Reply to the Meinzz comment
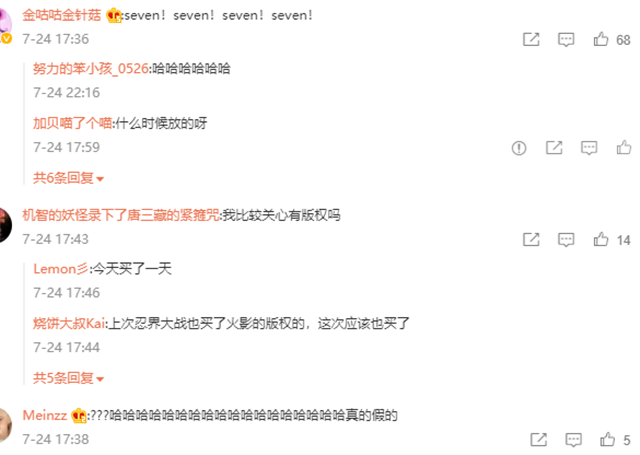The image size is (640, 455). click(x=573, y=440)
